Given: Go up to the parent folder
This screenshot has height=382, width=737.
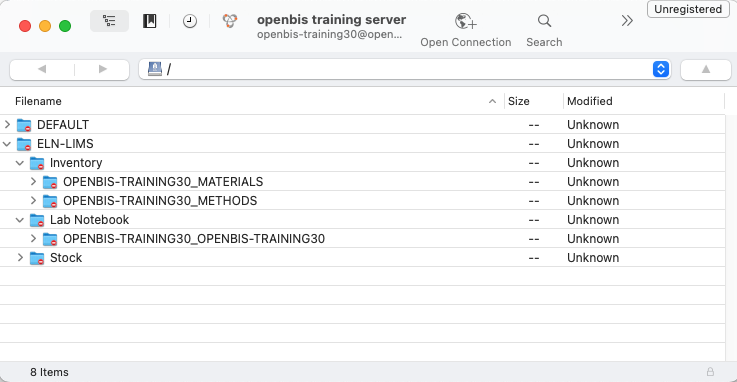Looking at the screenshot, I should click(706, 70).
